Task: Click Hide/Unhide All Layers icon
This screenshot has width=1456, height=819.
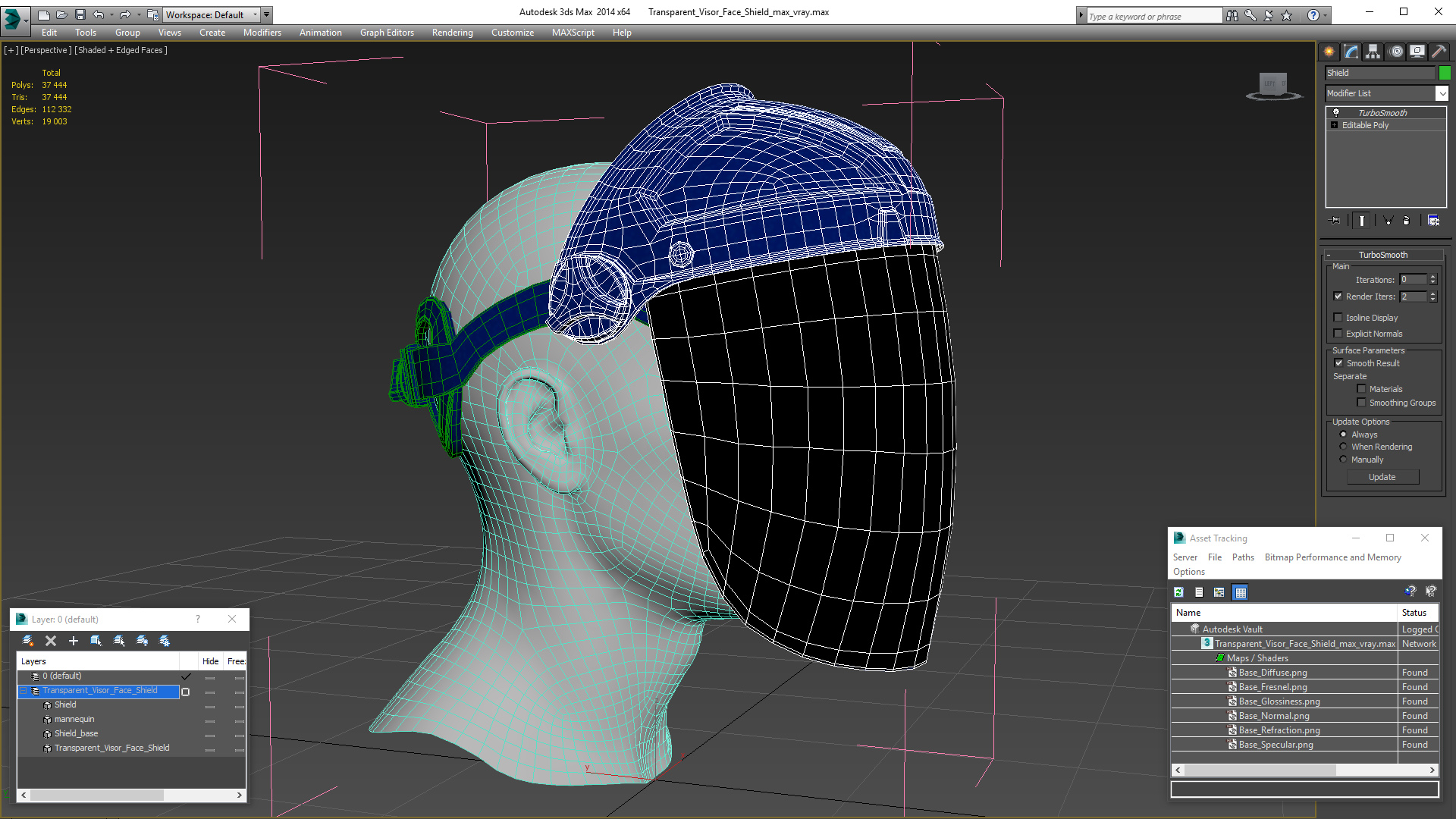Action: 142,641
